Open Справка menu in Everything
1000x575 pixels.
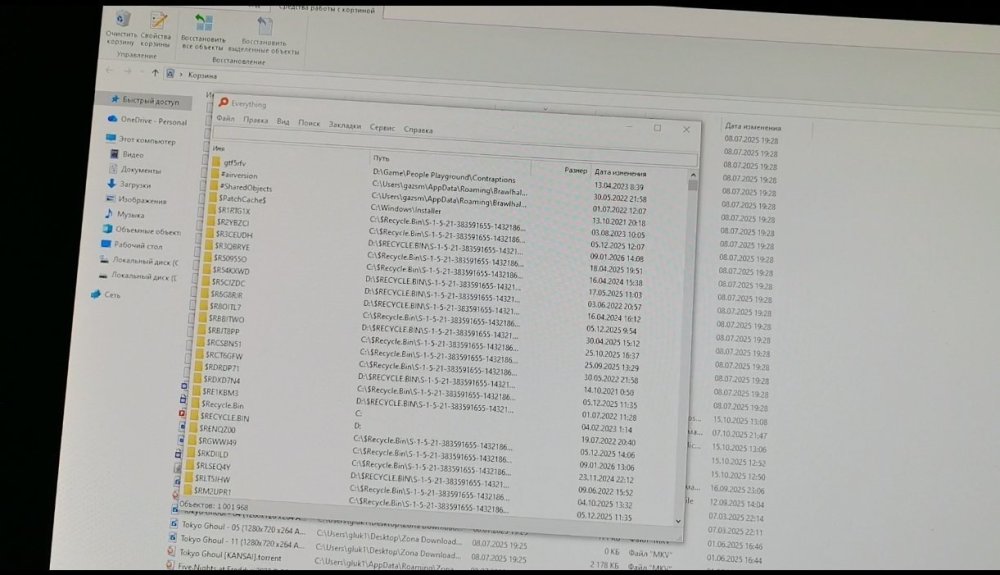point(418,129)
